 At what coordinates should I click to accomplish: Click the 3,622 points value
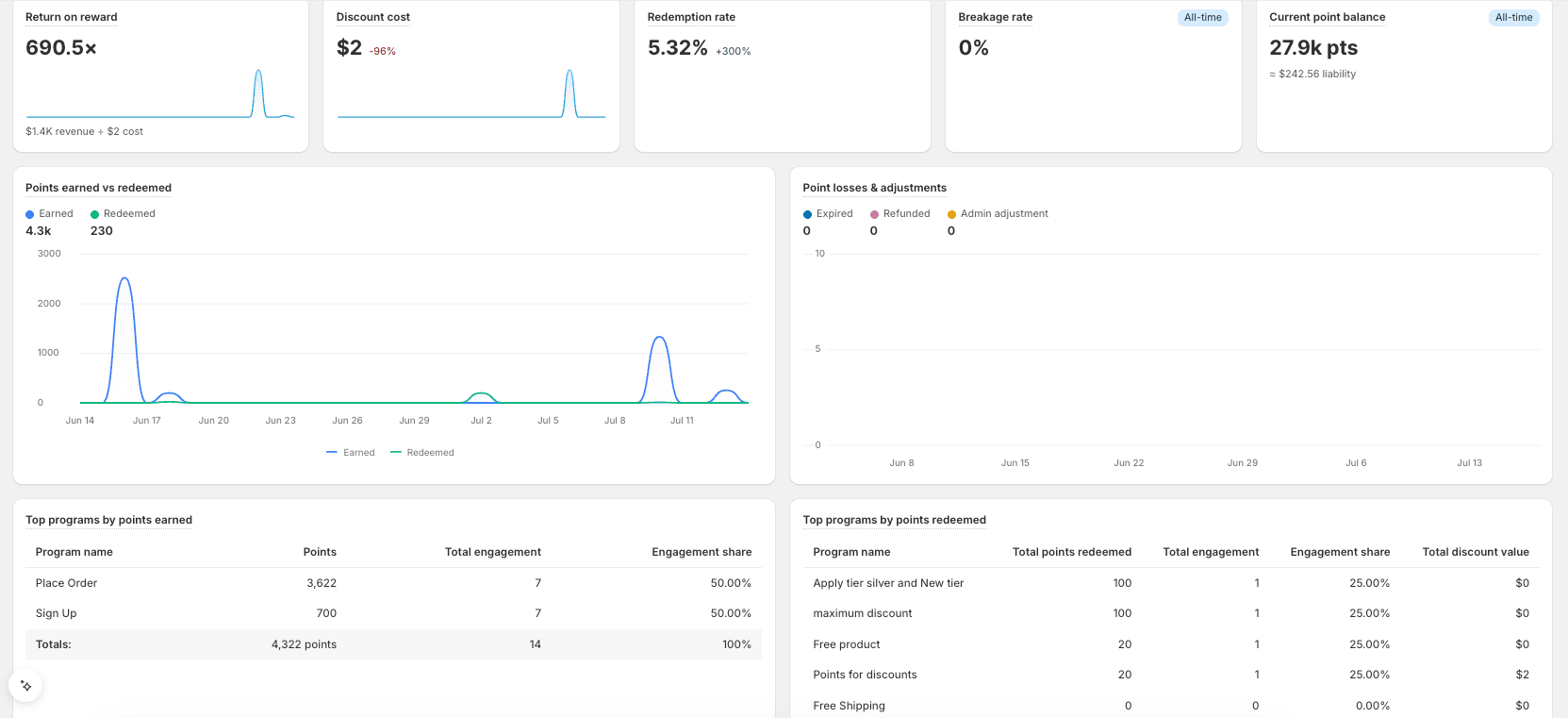click(322, 583)
